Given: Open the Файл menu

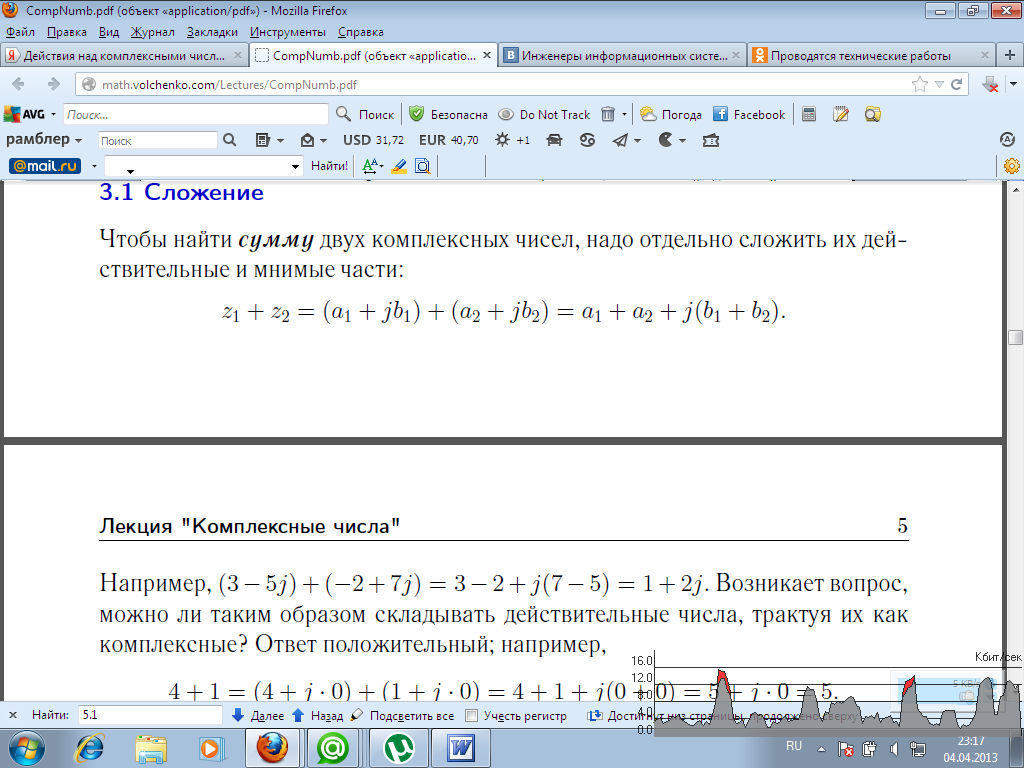Looking at the screenshot, I should [x=20, y=32].
